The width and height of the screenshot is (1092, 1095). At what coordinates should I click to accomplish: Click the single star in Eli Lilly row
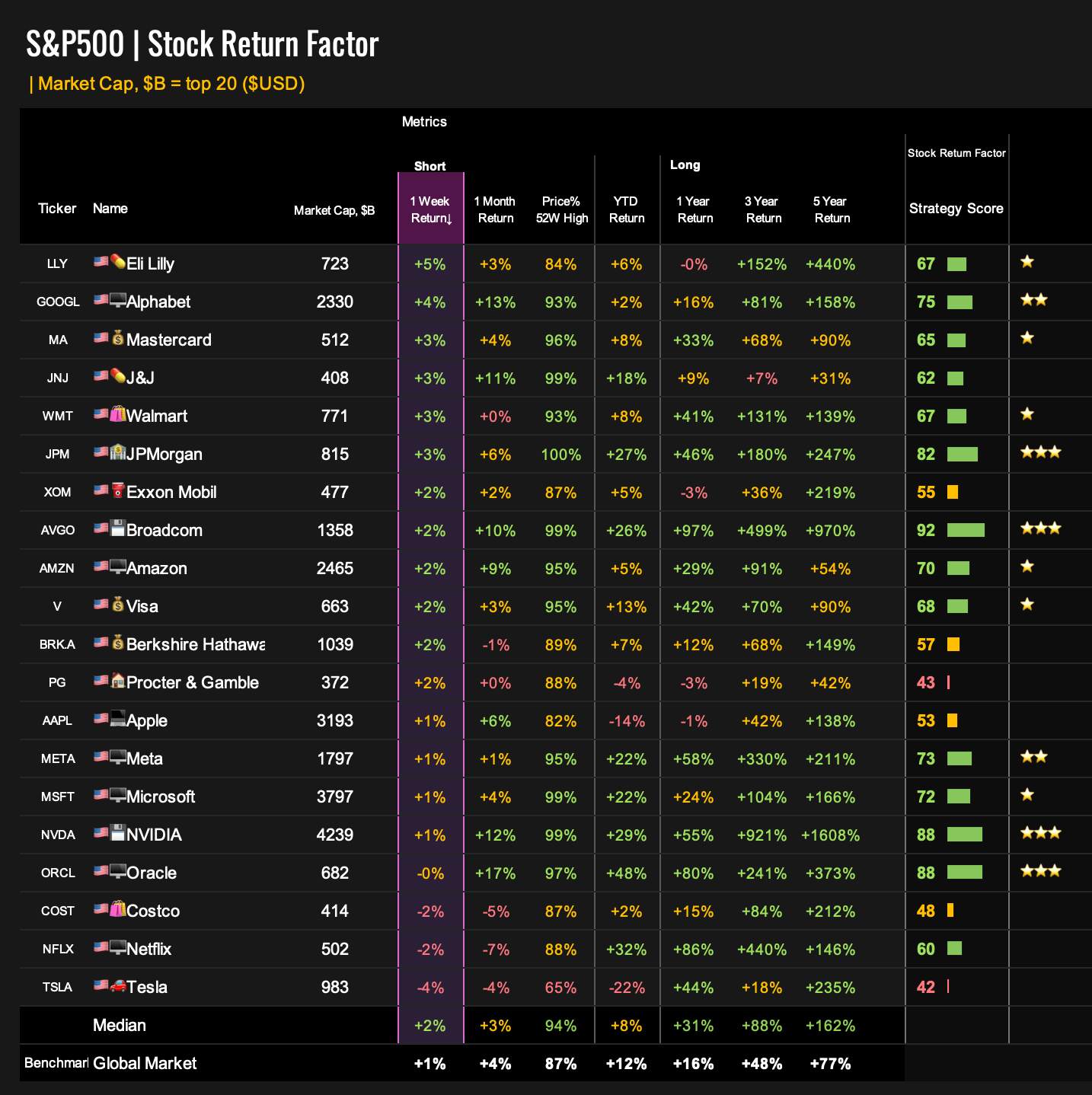pos(1027,262)
